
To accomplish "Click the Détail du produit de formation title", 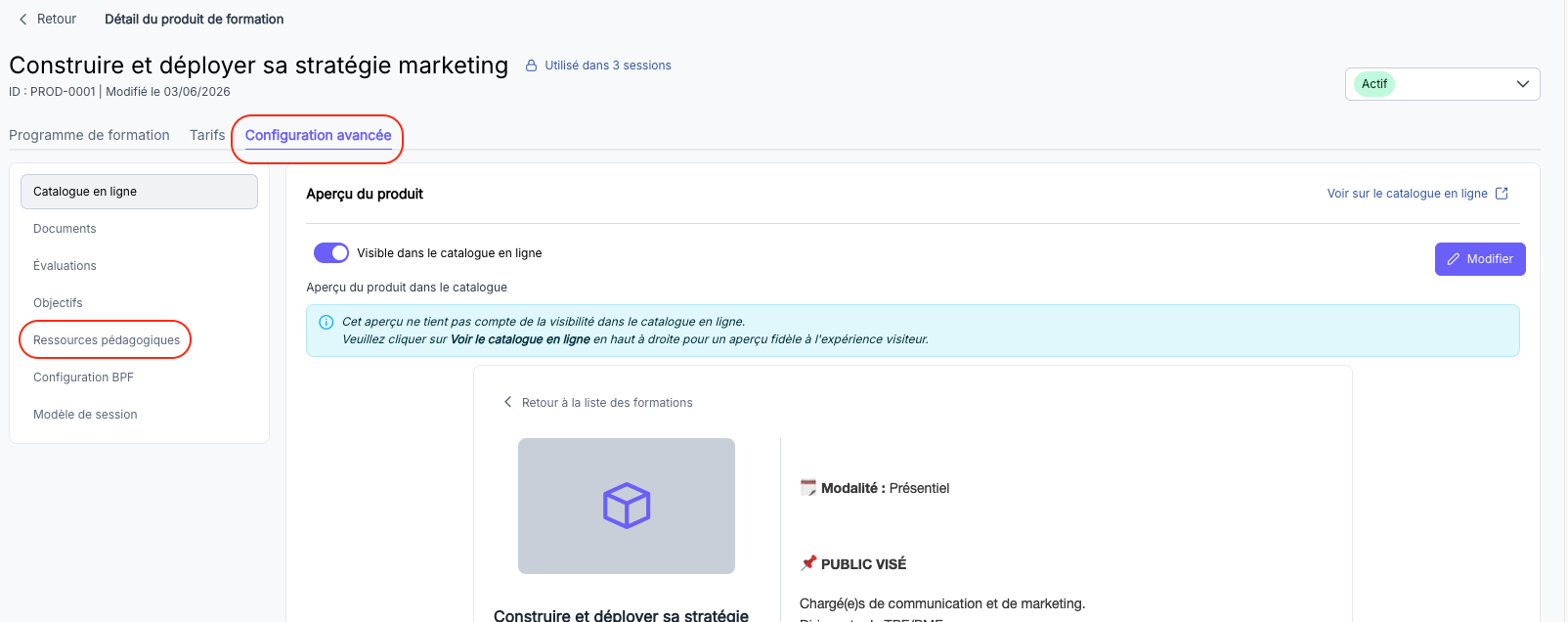I will point(195,20).
